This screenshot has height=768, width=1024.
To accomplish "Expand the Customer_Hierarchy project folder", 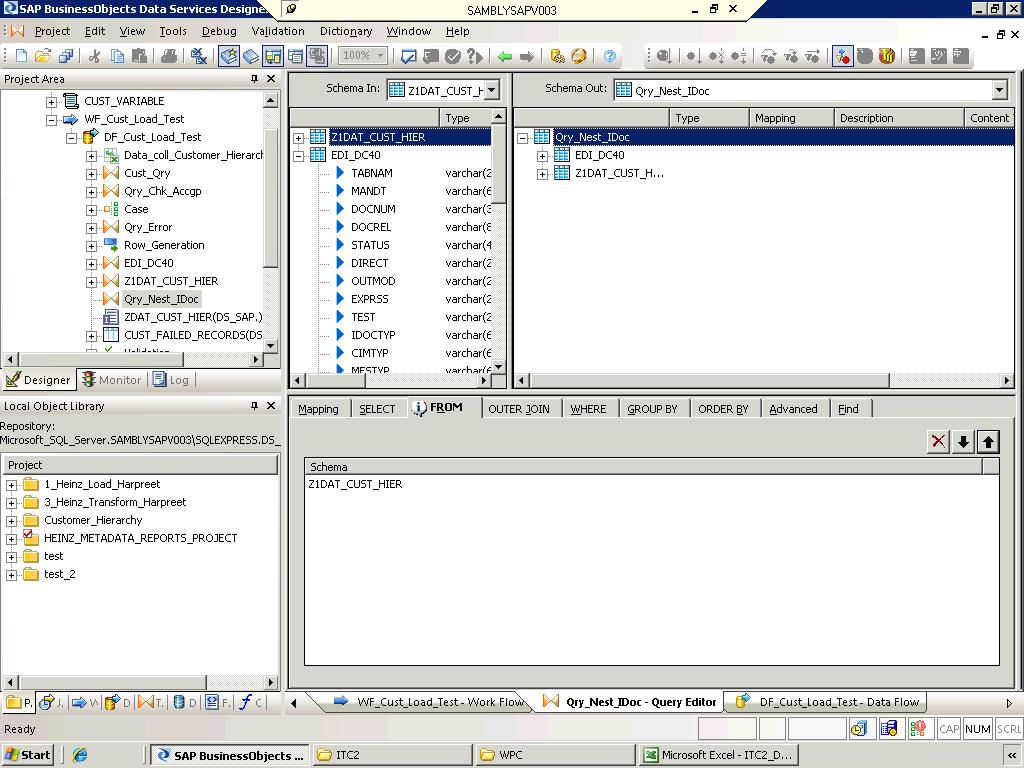I will pos(11,521).
